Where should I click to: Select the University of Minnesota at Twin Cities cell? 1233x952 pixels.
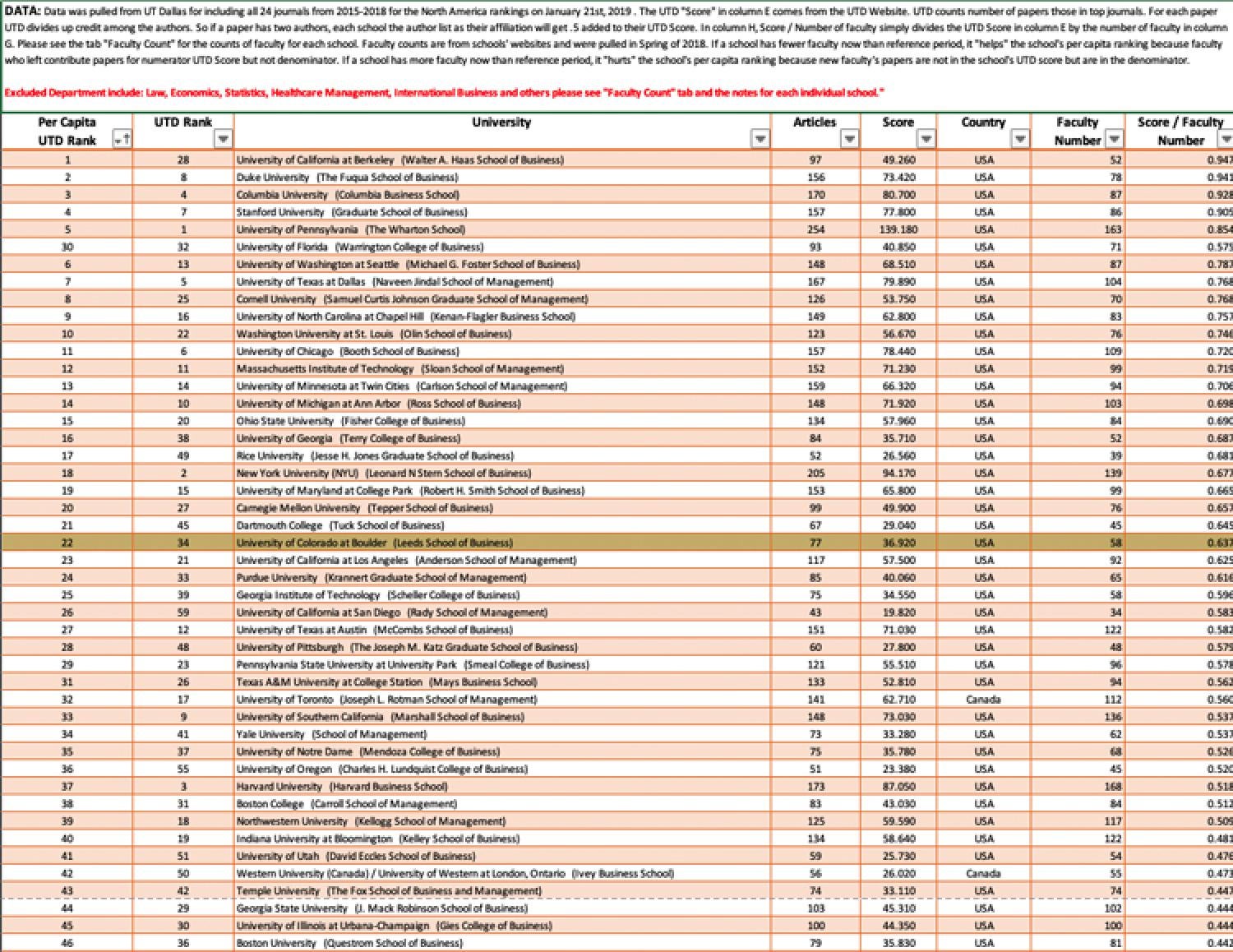tap(502, 386)
